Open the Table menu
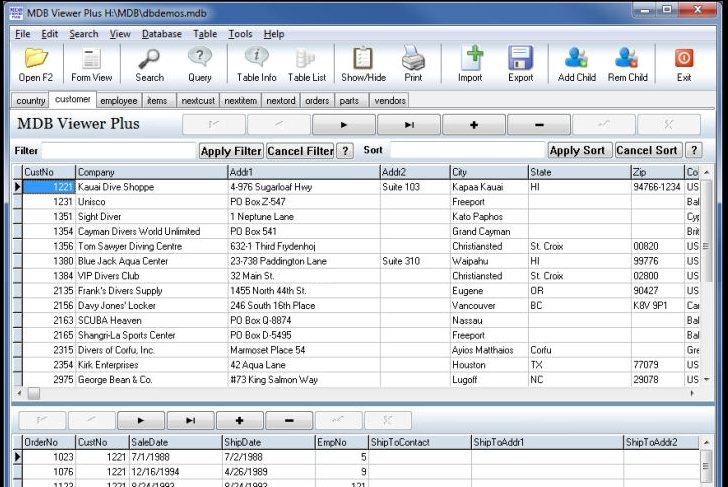Screen dimensions: 728x487 205,34
